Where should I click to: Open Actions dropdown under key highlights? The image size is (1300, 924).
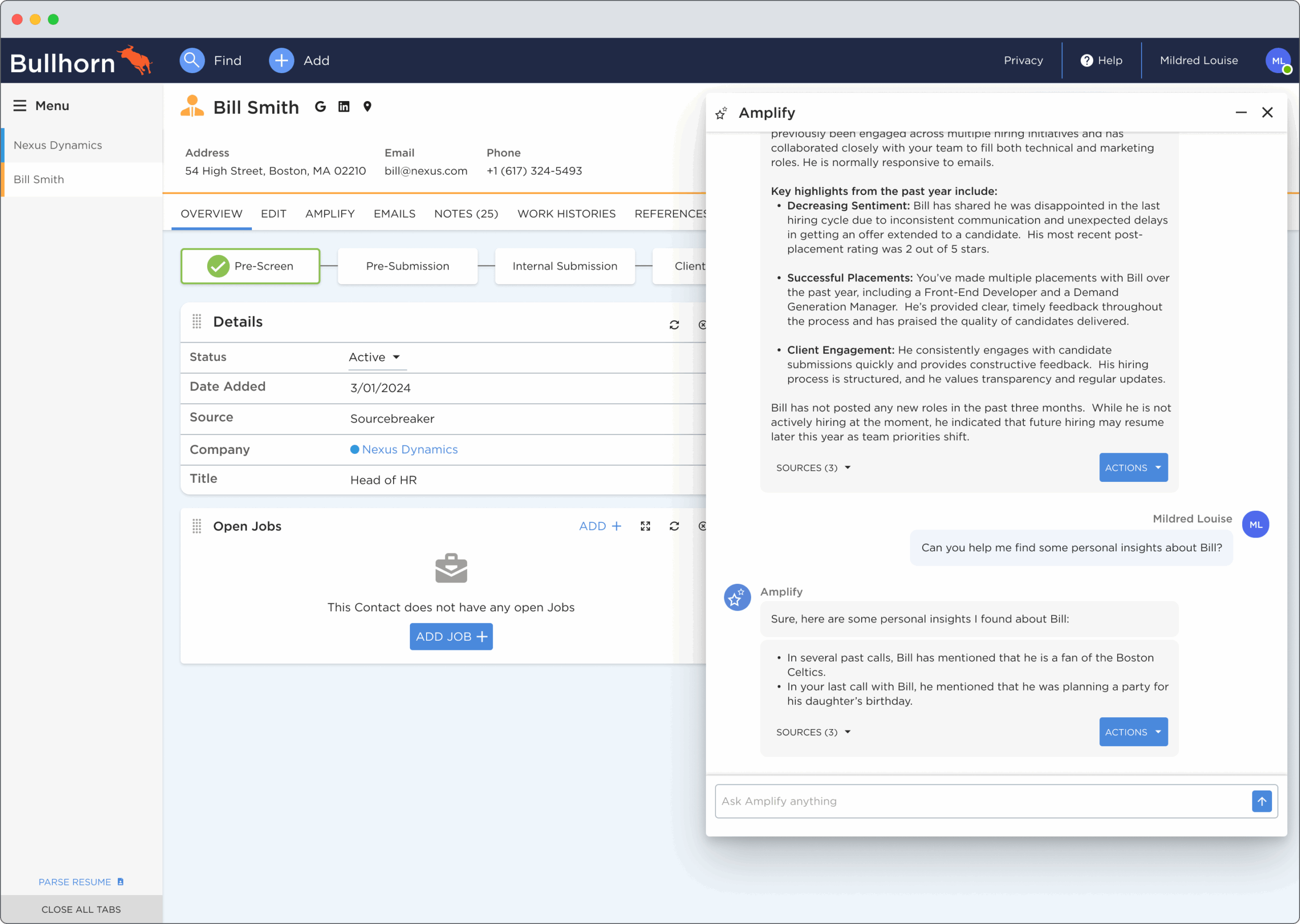point(1133,467)
